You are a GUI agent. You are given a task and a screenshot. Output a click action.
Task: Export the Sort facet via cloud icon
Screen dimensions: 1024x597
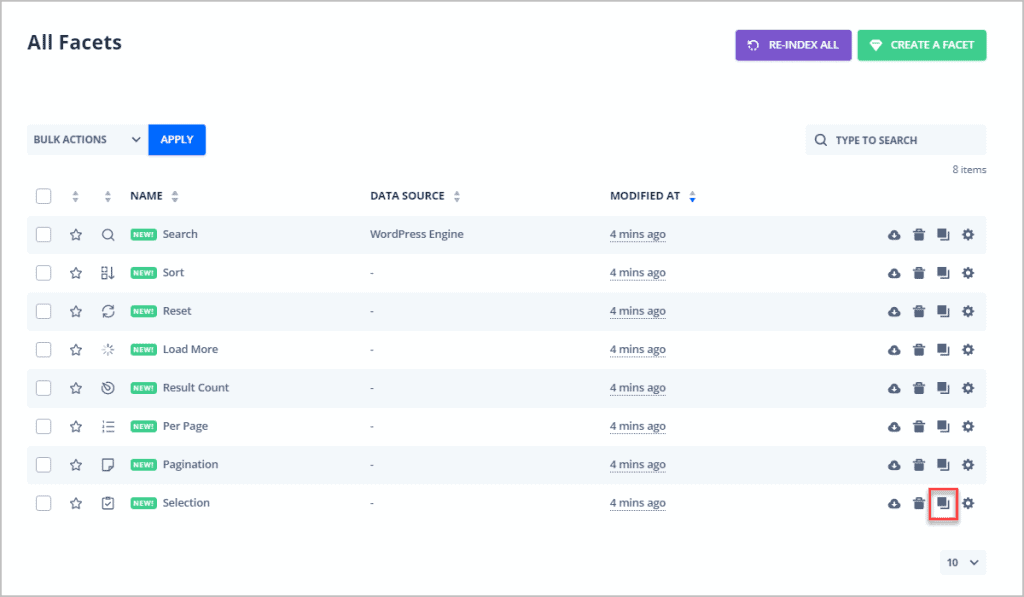[x=894, y=273]
